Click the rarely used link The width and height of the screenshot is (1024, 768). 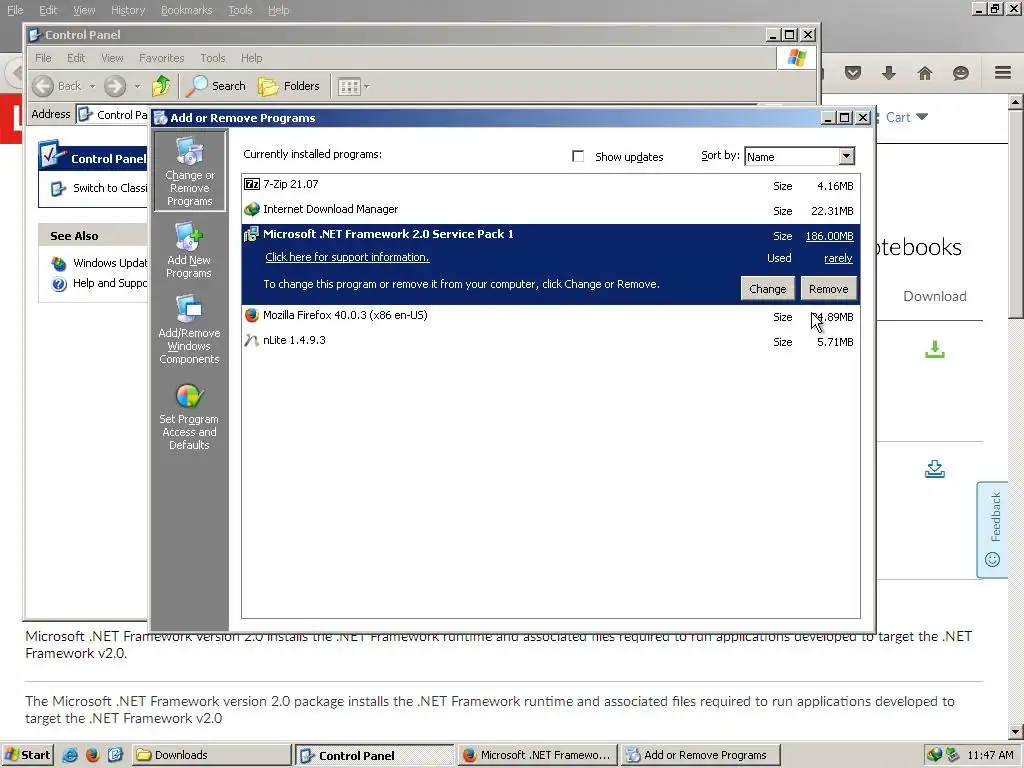pos(838,259)
